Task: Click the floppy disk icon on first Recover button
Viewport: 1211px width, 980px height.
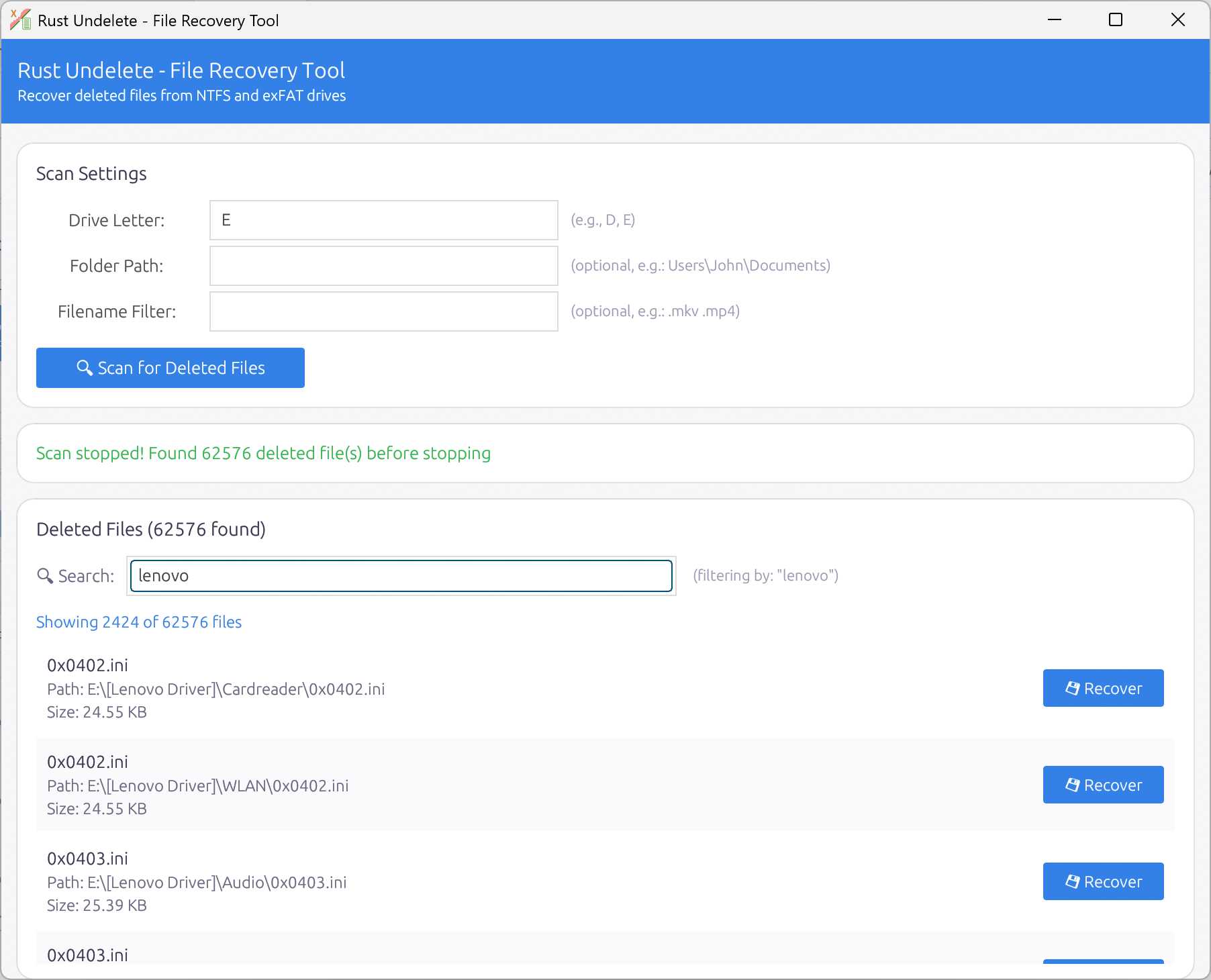Action: (x=1072, y=687)
